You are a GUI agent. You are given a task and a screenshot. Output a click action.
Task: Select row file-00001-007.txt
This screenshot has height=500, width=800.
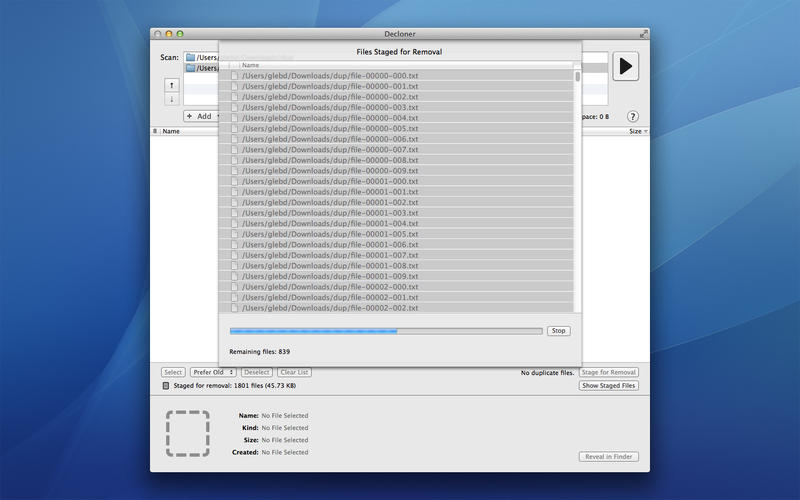396,255
